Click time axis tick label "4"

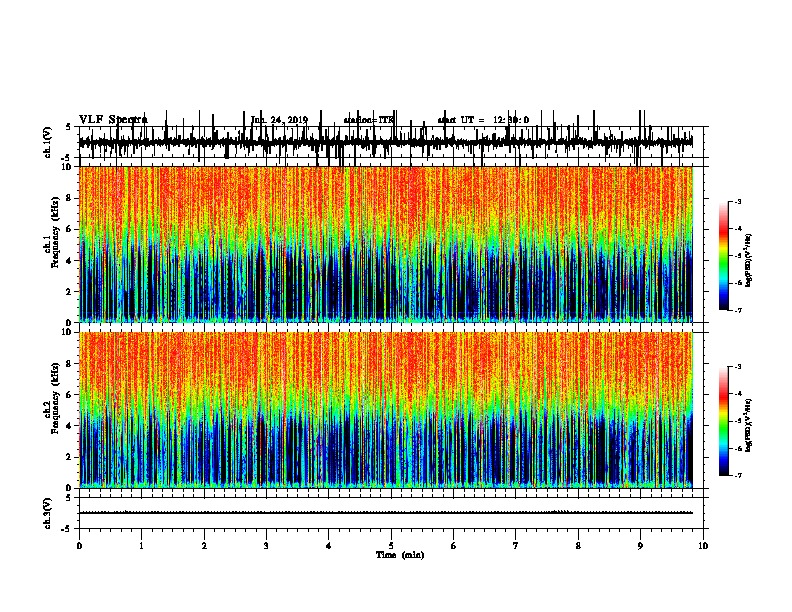tap(329, 546)
